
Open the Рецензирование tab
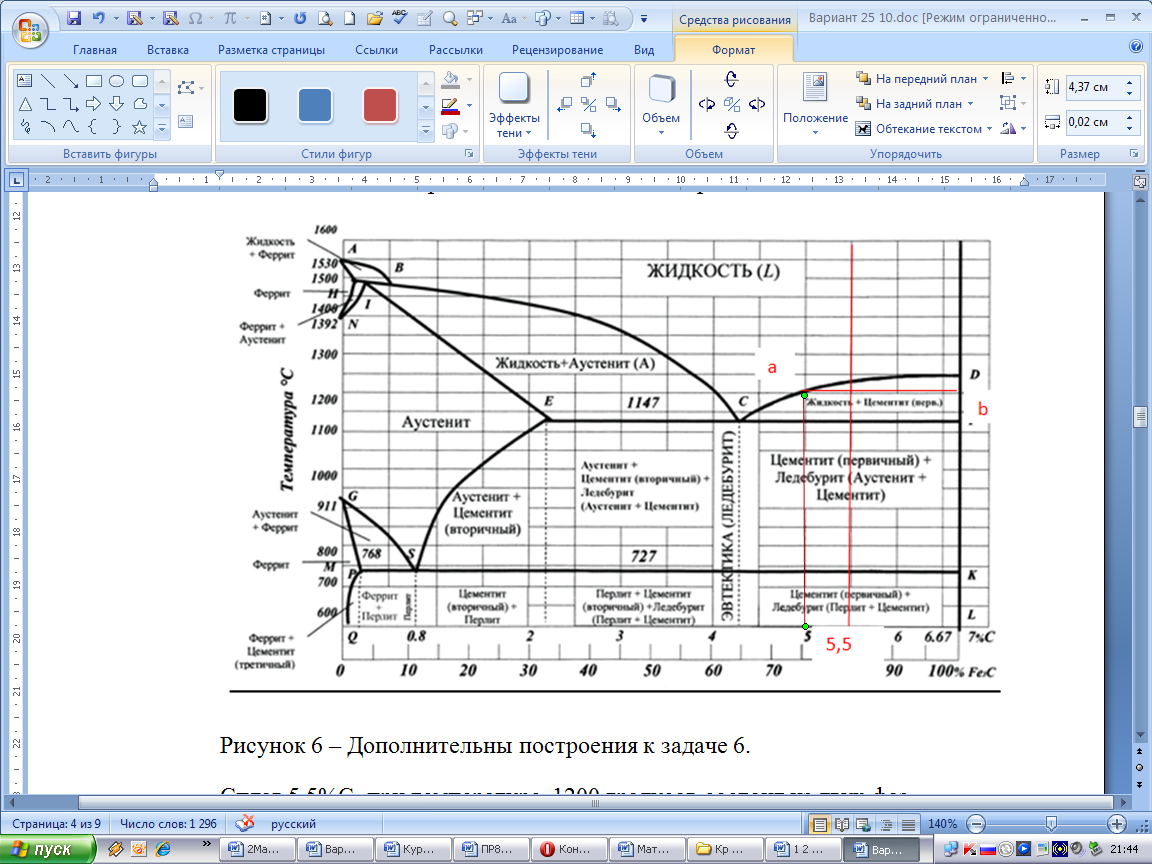point(557,50)
